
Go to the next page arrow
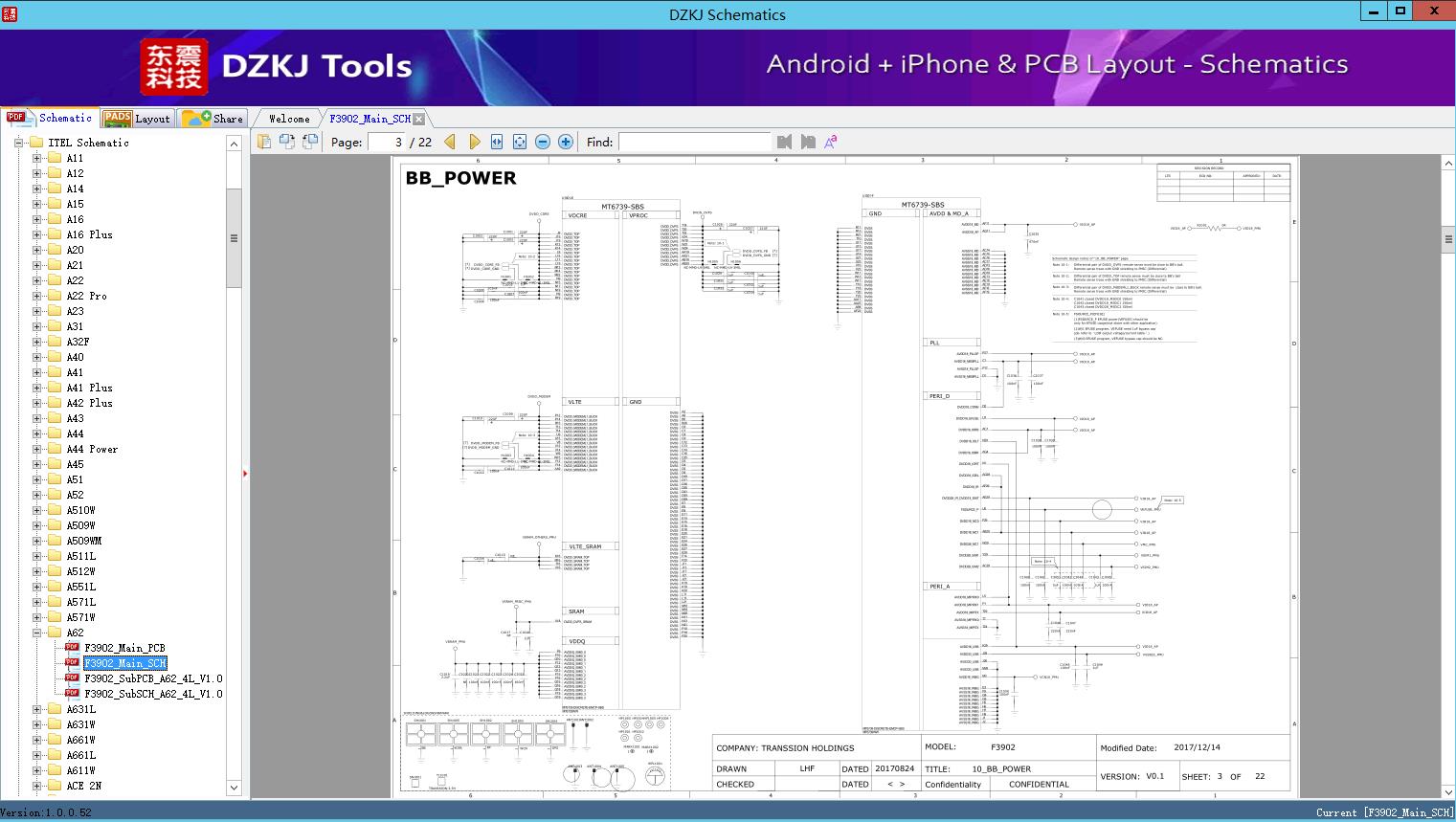pyautogui.click(x=474, y=142)
